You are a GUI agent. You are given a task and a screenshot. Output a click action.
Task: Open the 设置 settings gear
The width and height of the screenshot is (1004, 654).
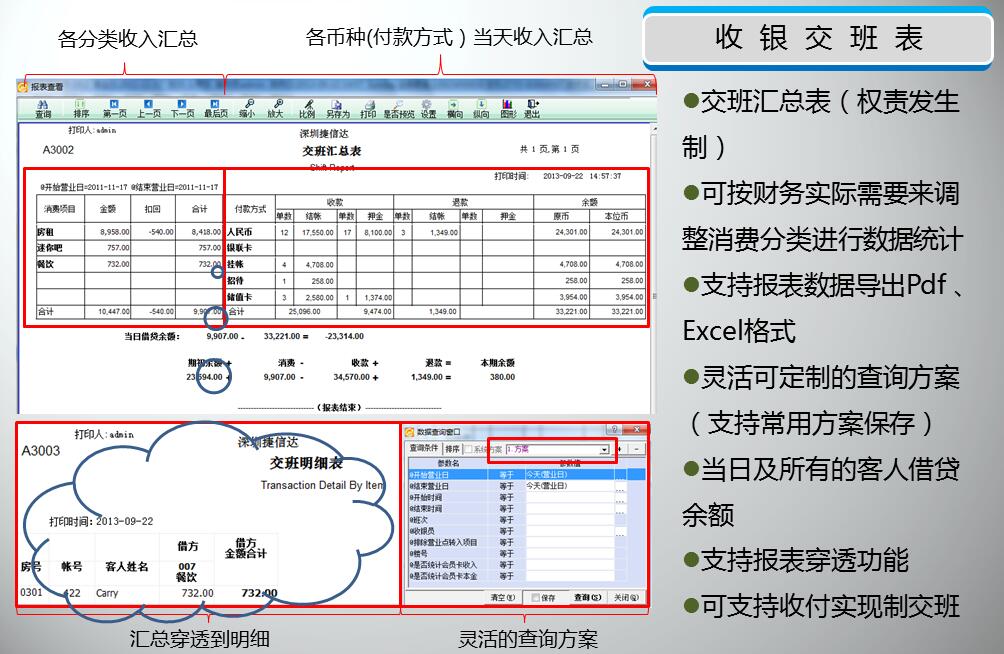pos(428,108)
